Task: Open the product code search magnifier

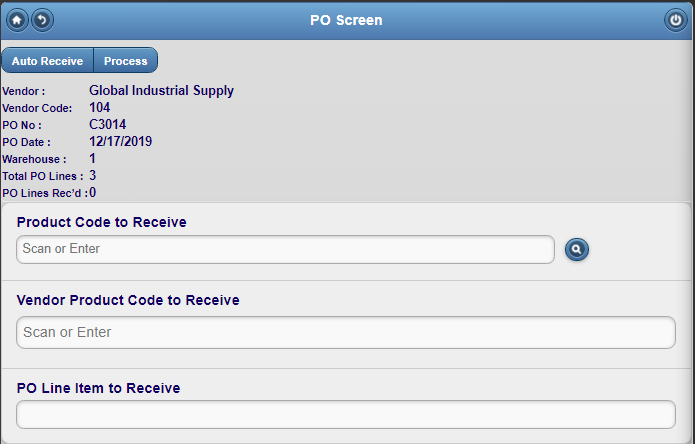Action: [x=577, y=249]
